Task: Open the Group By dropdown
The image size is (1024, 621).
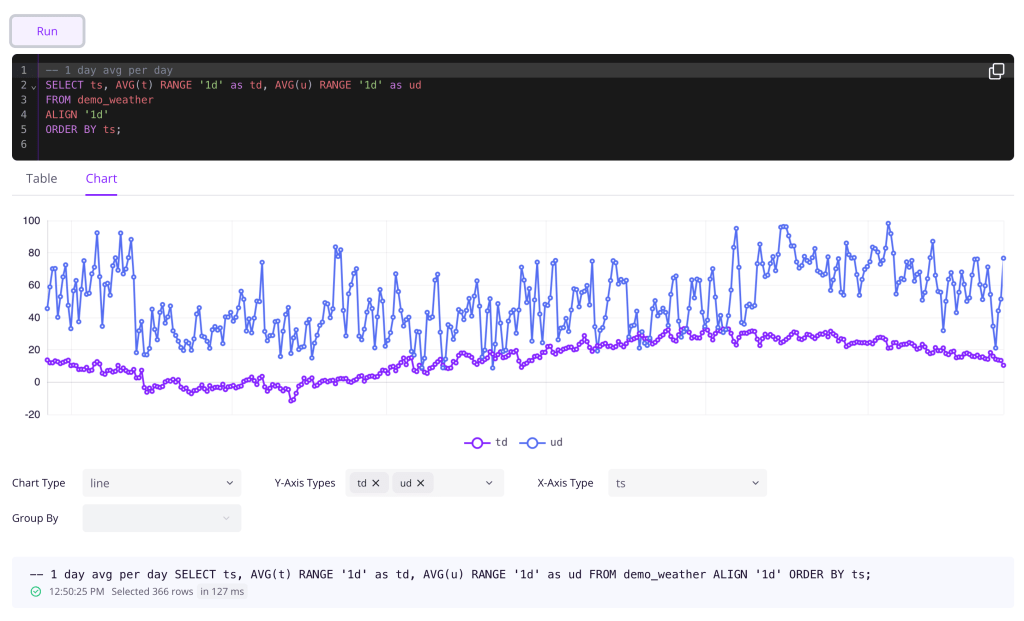Action: (x=161, y=518)
